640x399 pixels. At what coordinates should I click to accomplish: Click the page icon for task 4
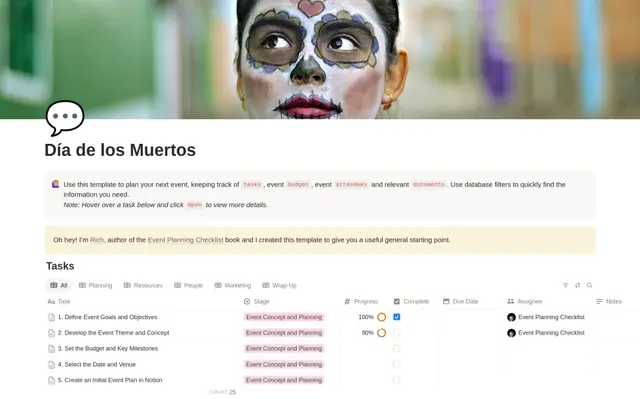(x=51, y=365)
